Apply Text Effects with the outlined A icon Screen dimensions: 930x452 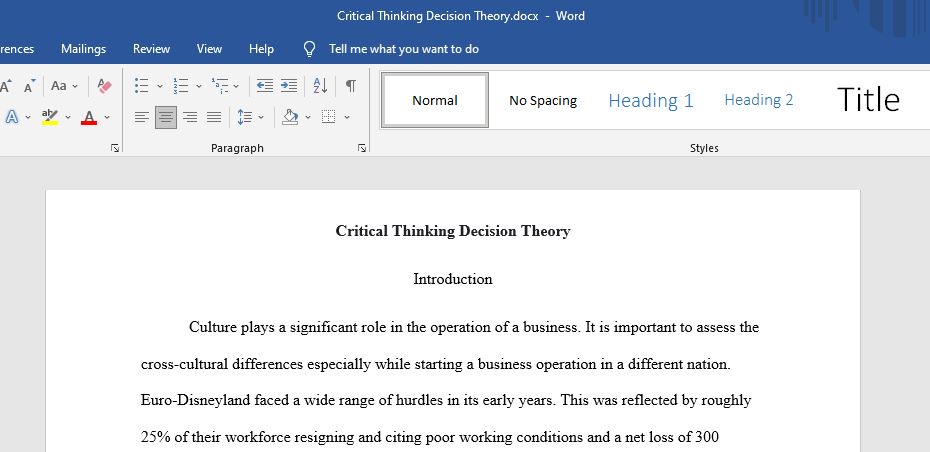pos(11,117)
